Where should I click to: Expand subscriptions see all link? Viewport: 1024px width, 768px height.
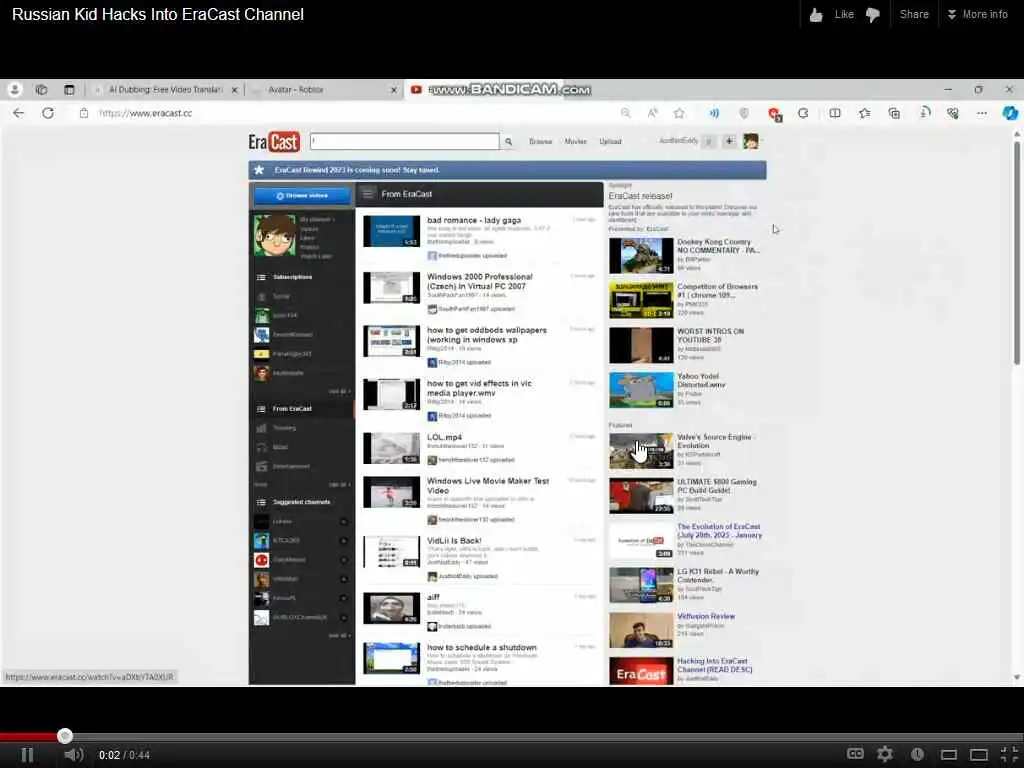click(x=339, y=391)
